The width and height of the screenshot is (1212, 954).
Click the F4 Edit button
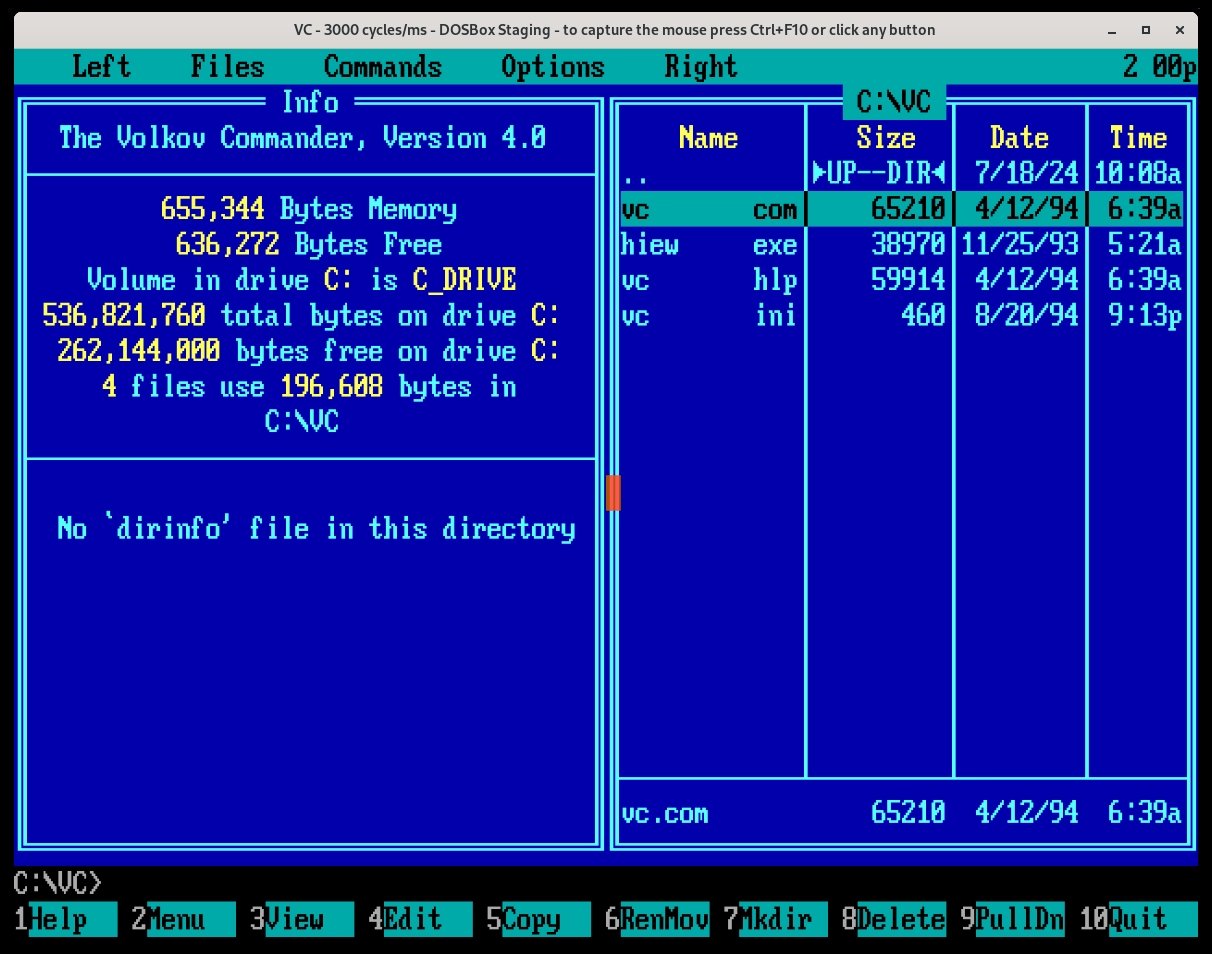[413, 919]
